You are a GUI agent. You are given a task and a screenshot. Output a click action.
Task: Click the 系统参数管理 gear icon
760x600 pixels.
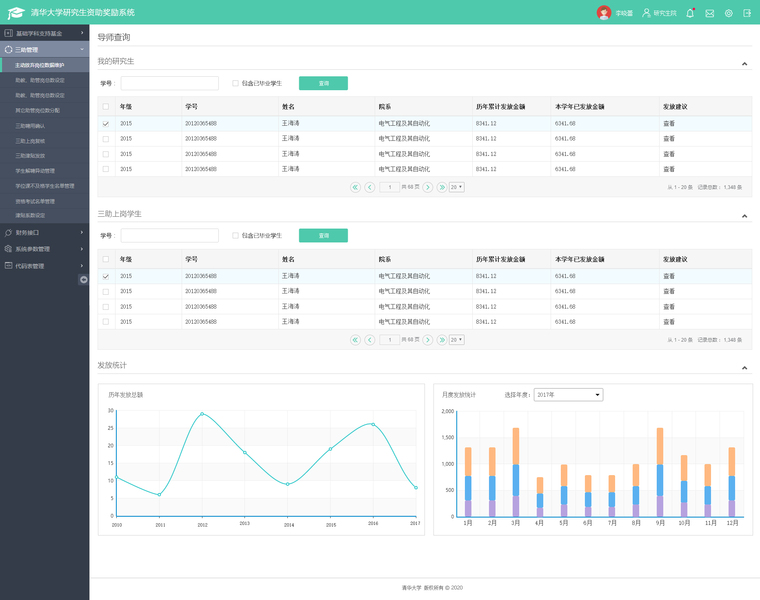coord(8,249)
